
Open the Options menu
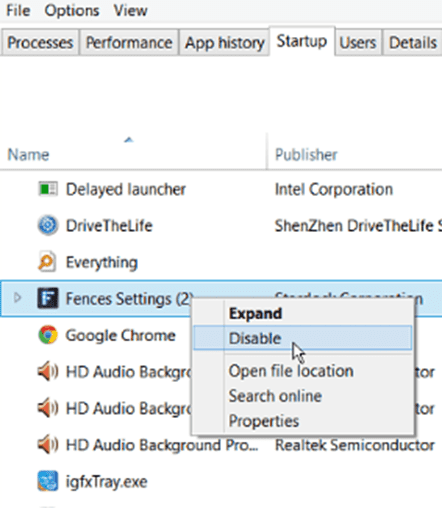point(72,11)
